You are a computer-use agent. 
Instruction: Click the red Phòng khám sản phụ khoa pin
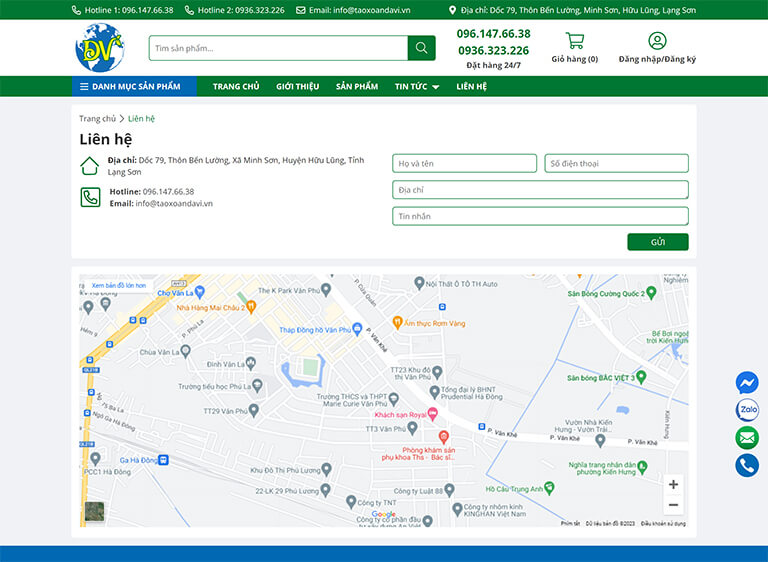pyautogui.click(x=443, y=436)
